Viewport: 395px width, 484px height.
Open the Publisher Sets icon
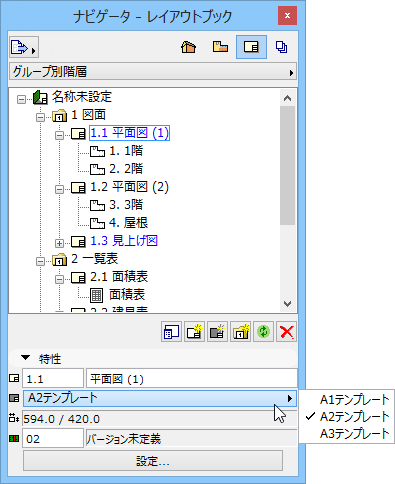pyautogui.click(x=282, y=47)
